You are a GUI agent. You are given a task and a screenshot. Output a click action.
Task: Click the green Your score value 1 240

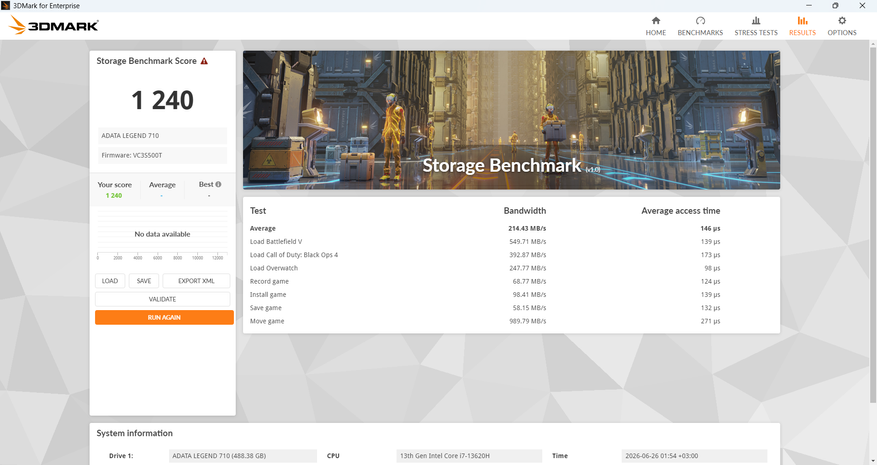114,195
